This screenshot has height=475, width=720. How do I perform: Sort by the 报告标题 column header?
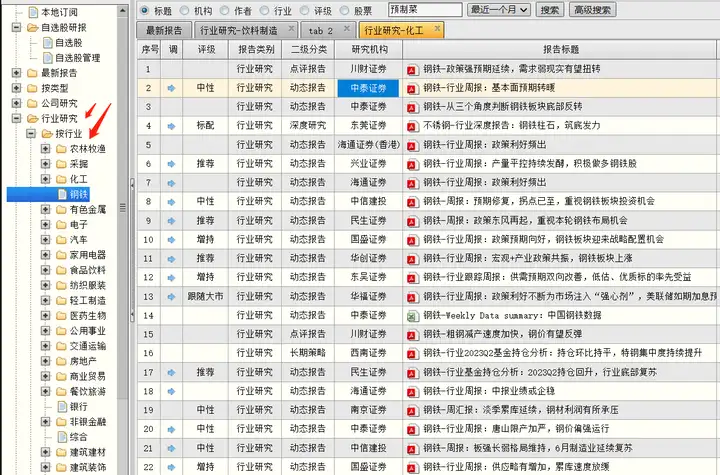click(x=561, y=50)
